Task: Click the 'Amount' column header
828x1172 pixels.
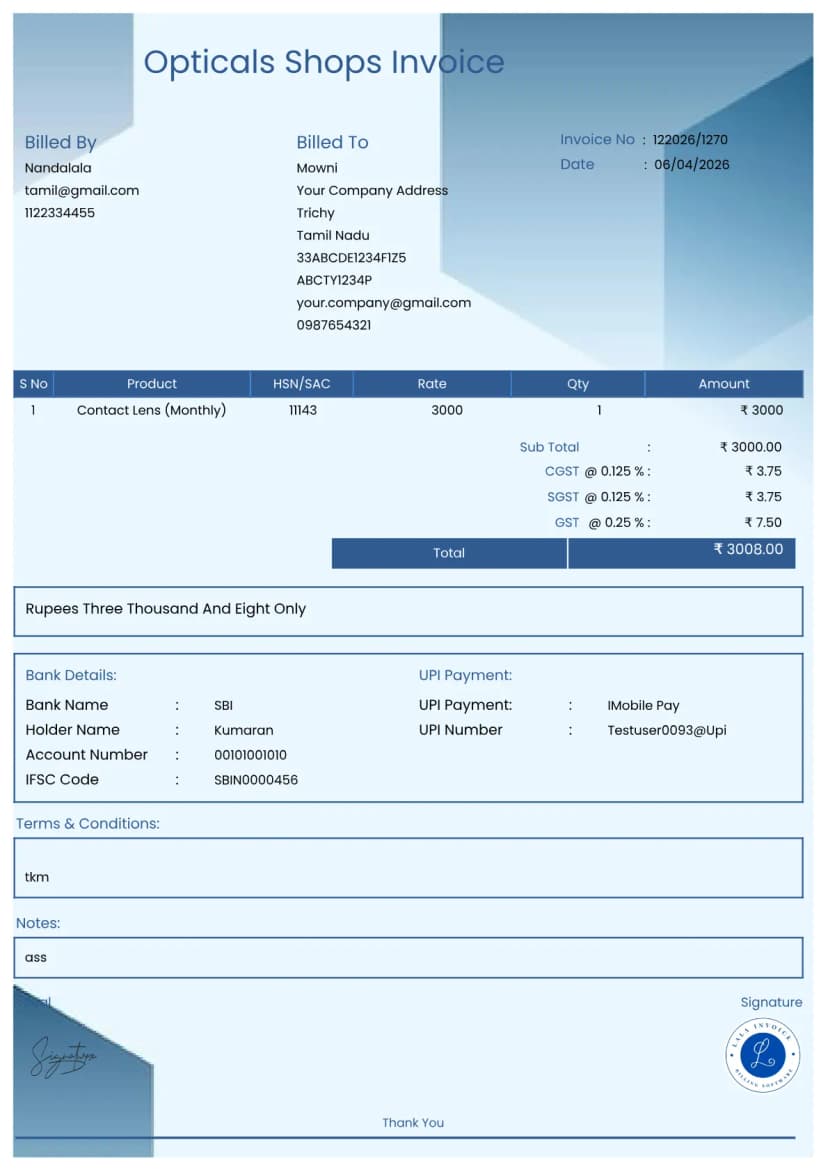Action: (723, 383)
